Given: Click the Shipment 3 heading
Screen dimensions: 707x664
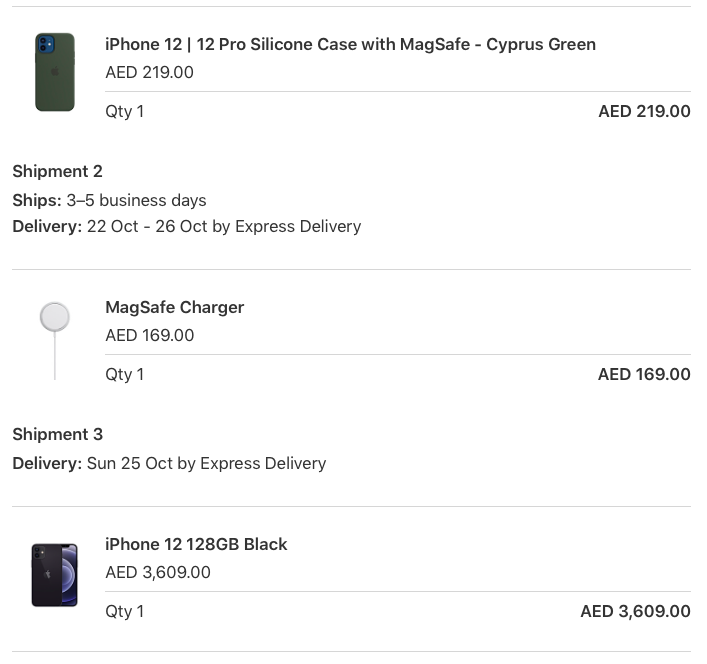Looking at the screenshot, I should [x=58, y=435].
